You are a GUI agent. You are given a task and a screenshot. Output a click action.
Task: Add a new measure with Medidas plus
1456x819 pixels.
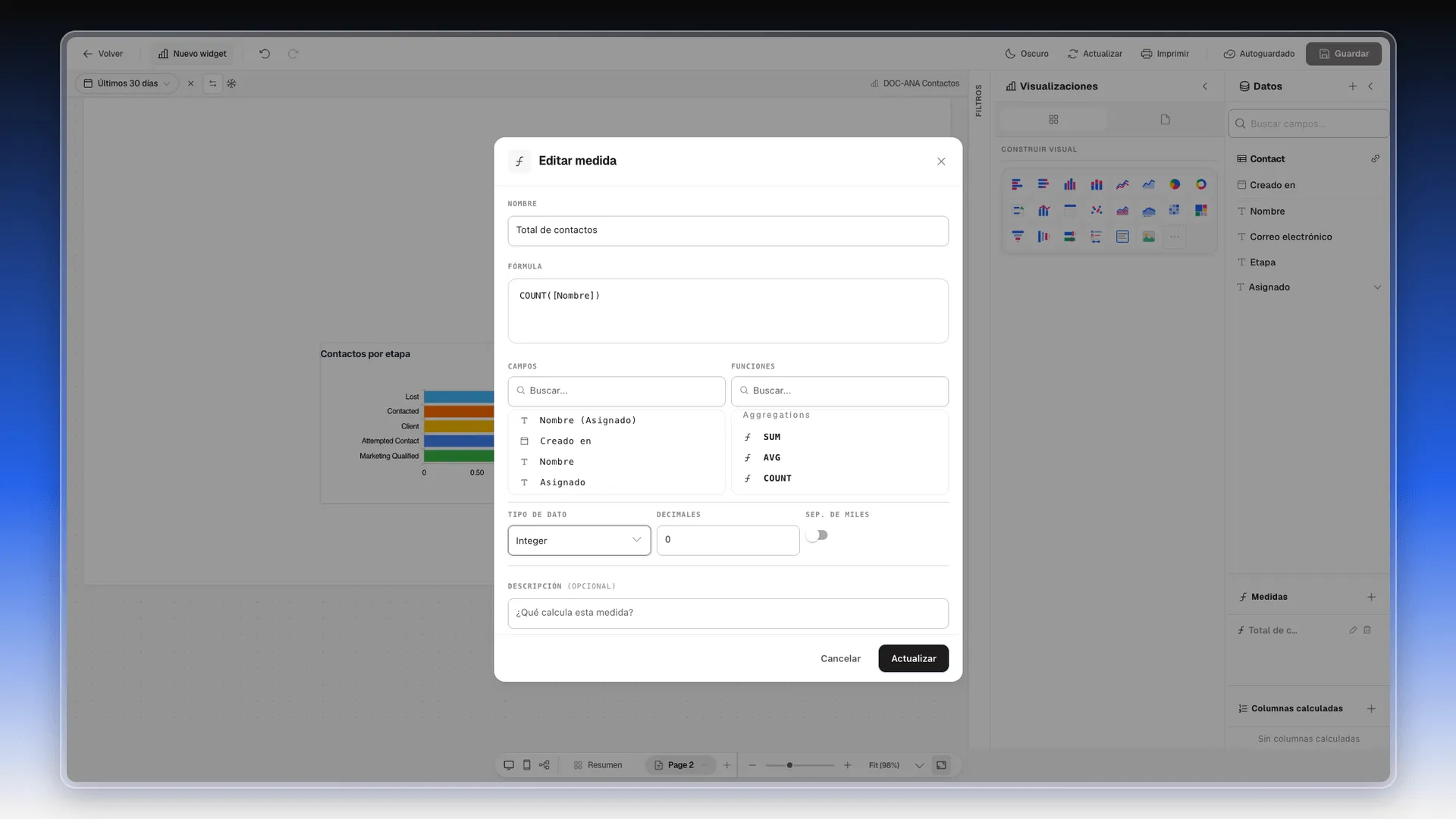[1371, 597]
